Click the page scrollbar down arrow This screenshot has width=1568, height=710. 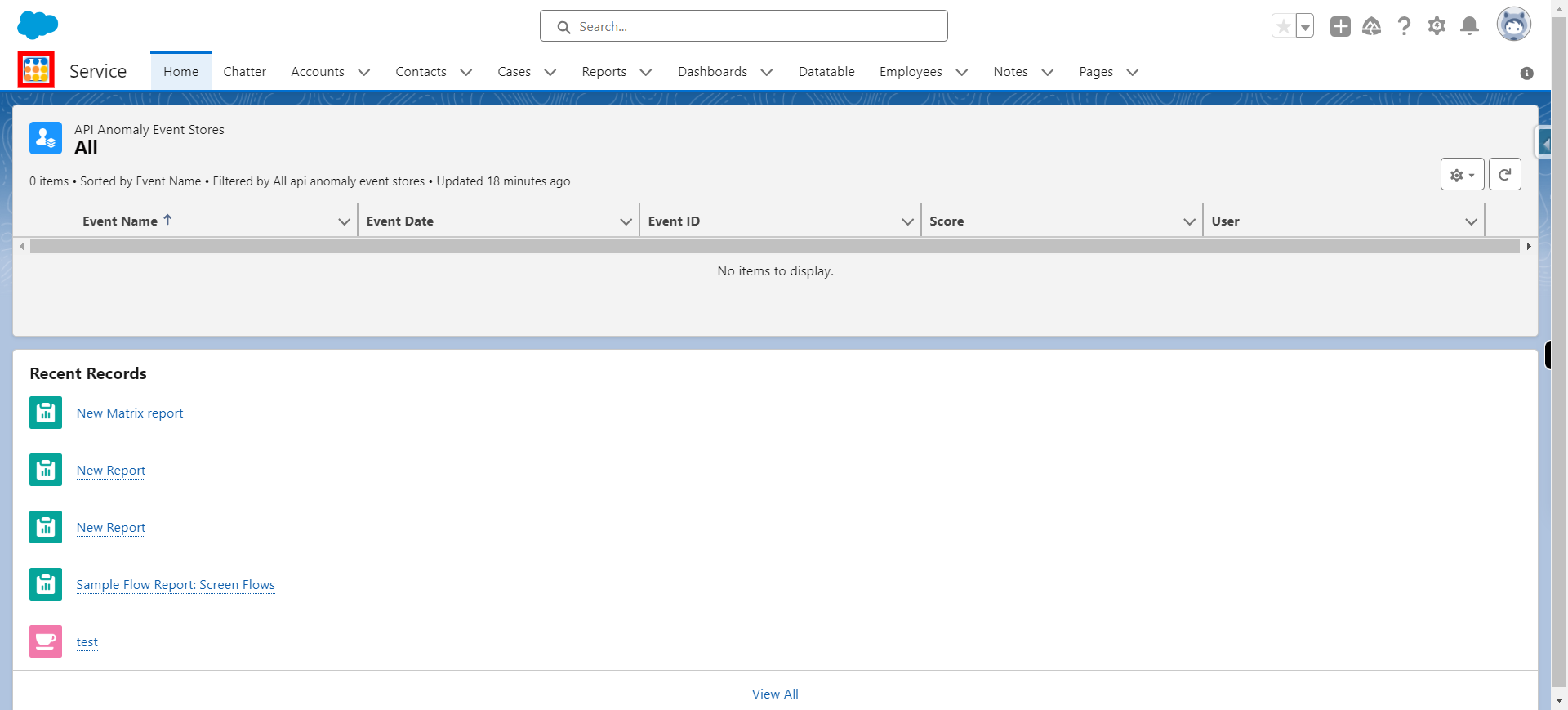[1559, 700]
